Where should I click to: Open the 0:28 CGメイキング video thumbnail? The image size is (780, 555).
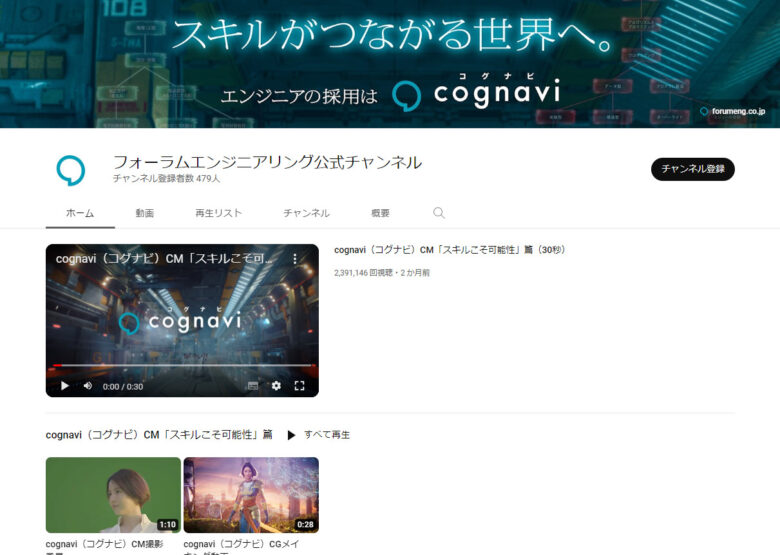click(251, 495)
